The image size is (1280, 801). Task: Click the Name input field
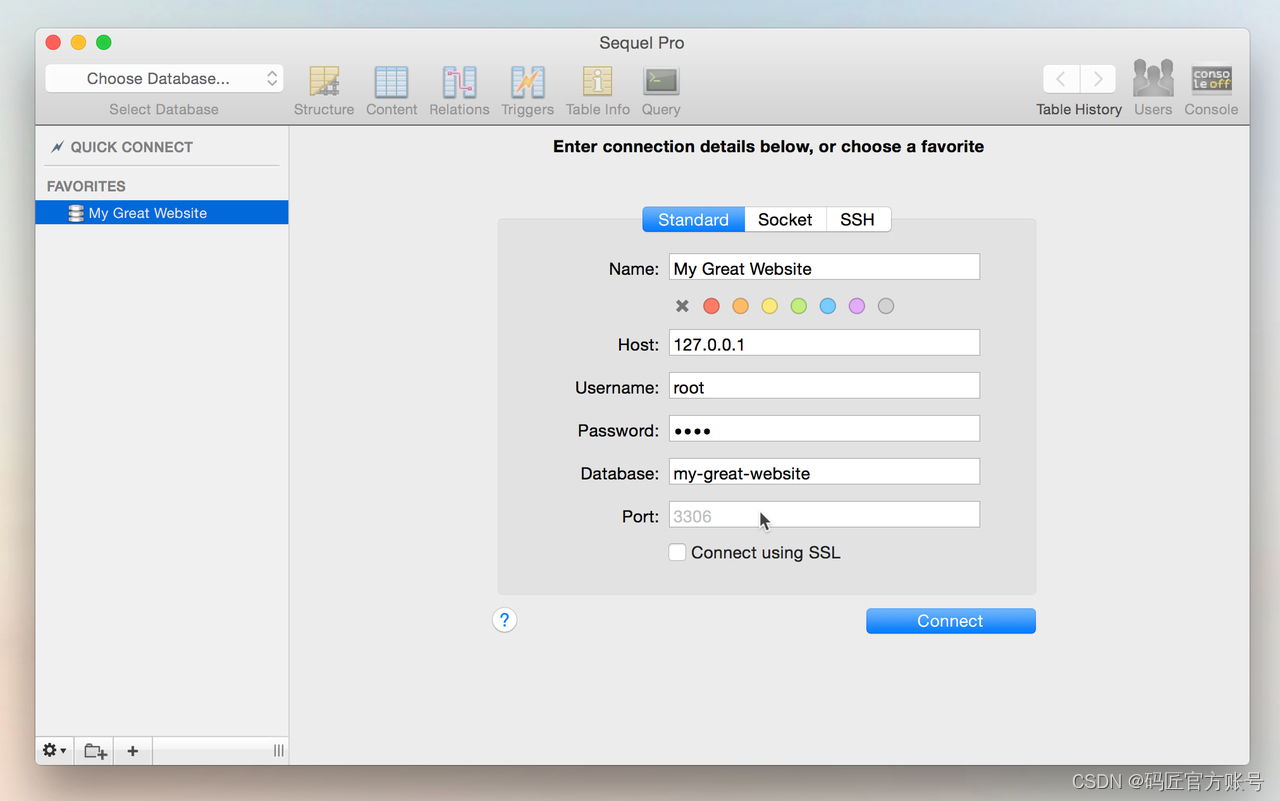[824, 267]
